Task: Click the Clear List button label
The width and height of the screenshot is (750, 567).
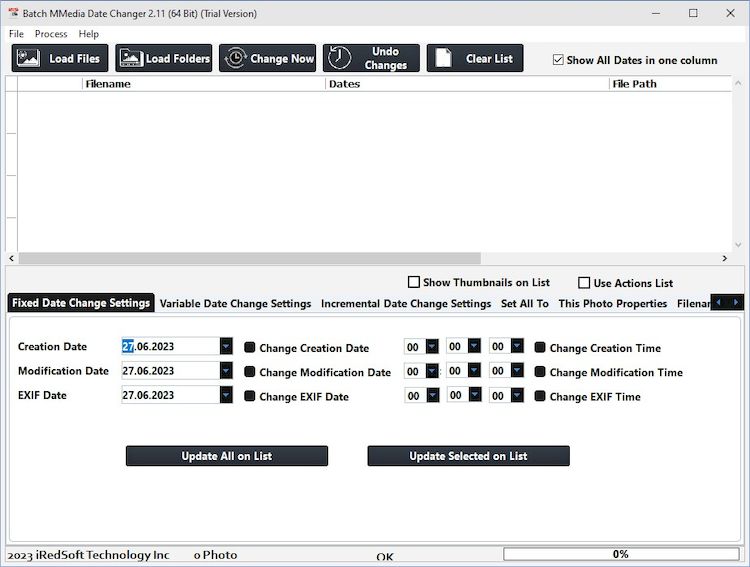Action: tap(489, 58)
